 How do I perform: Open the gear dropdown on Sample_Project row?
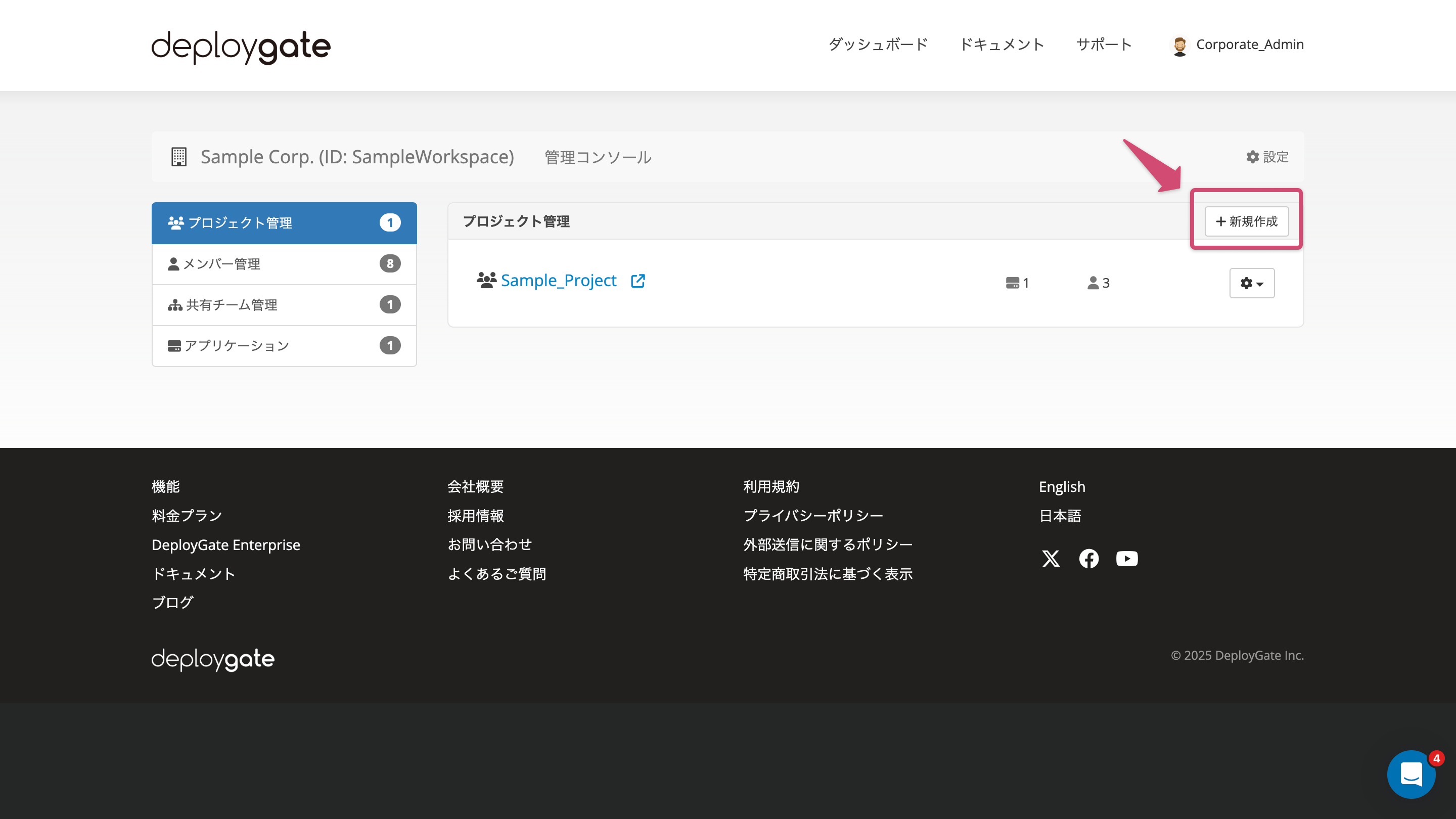[1251, 283]
